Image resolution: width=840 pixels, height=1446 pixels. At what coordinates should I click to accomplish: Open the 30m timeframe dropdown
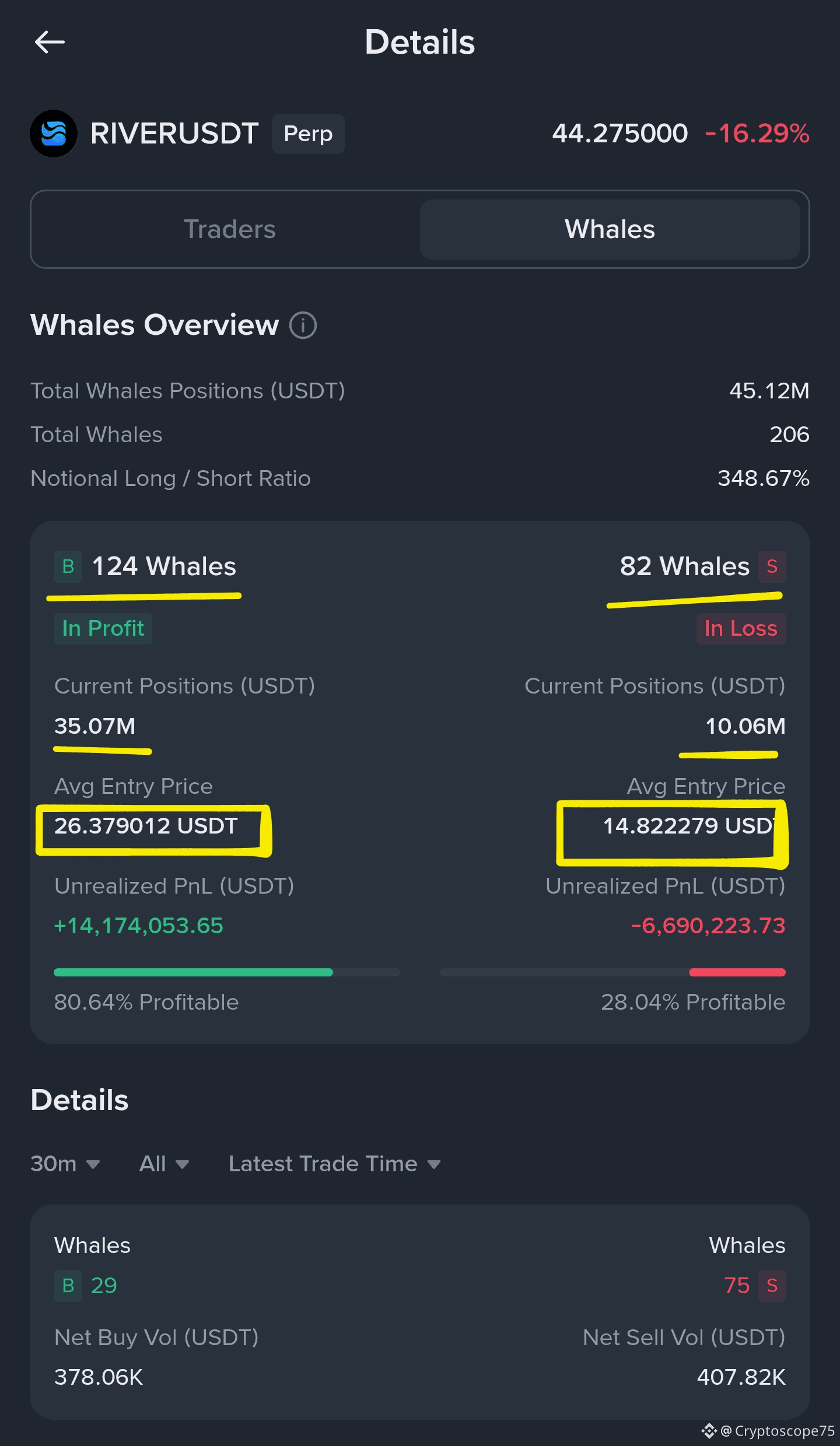click(65, 1164)
